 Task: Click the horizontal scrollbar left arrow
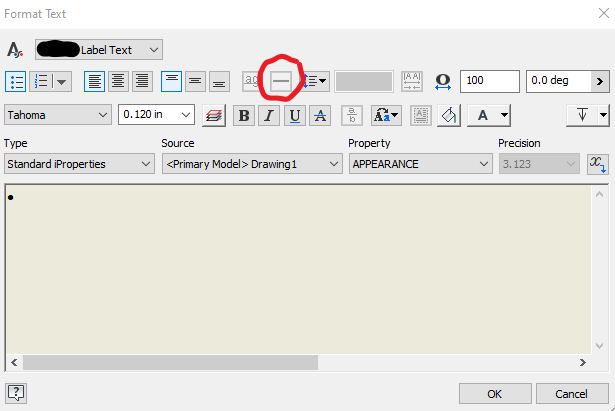click(14, 362)
